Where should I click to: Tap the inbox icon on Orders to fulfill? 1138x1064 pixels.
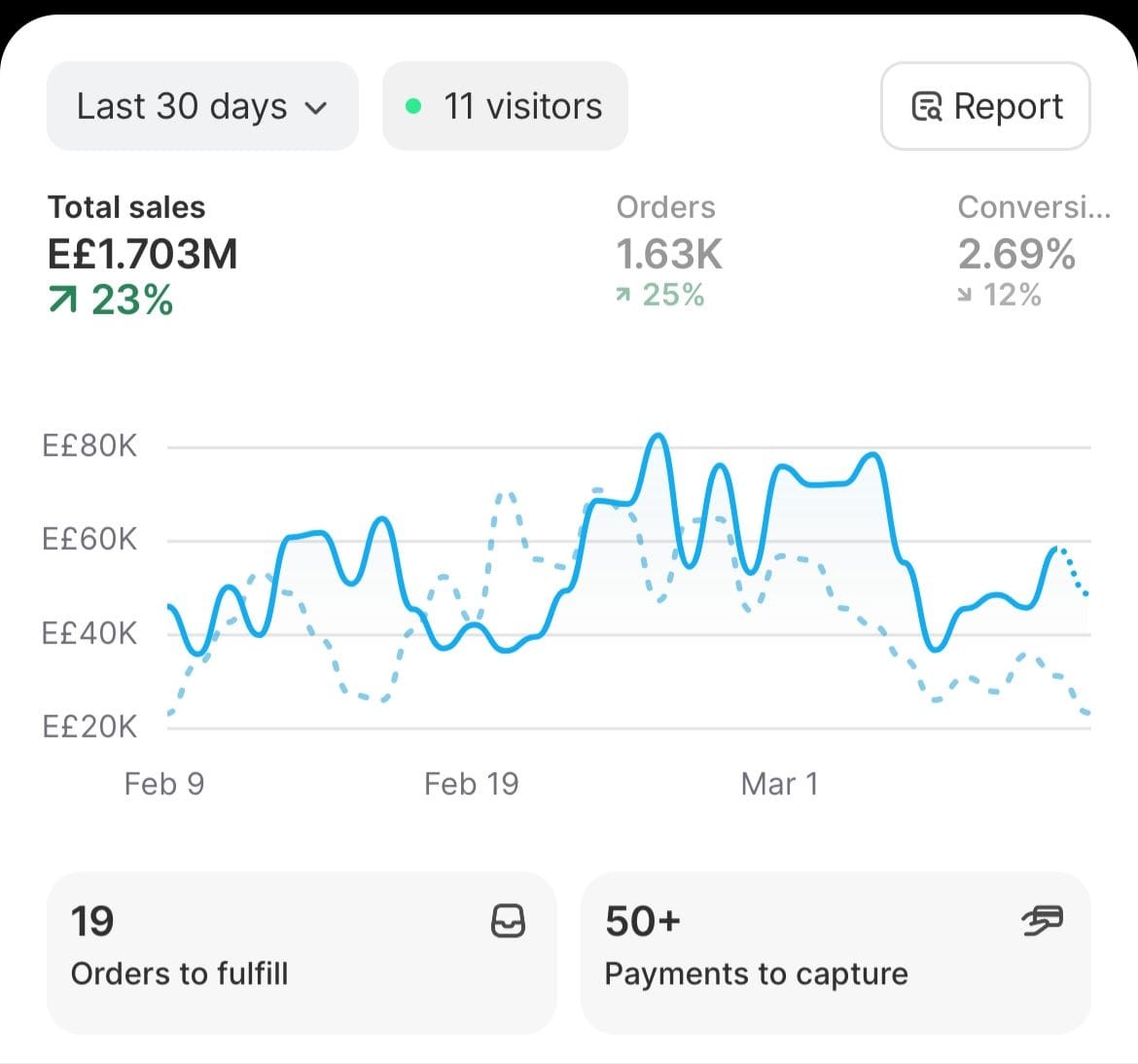coord(508,921)
